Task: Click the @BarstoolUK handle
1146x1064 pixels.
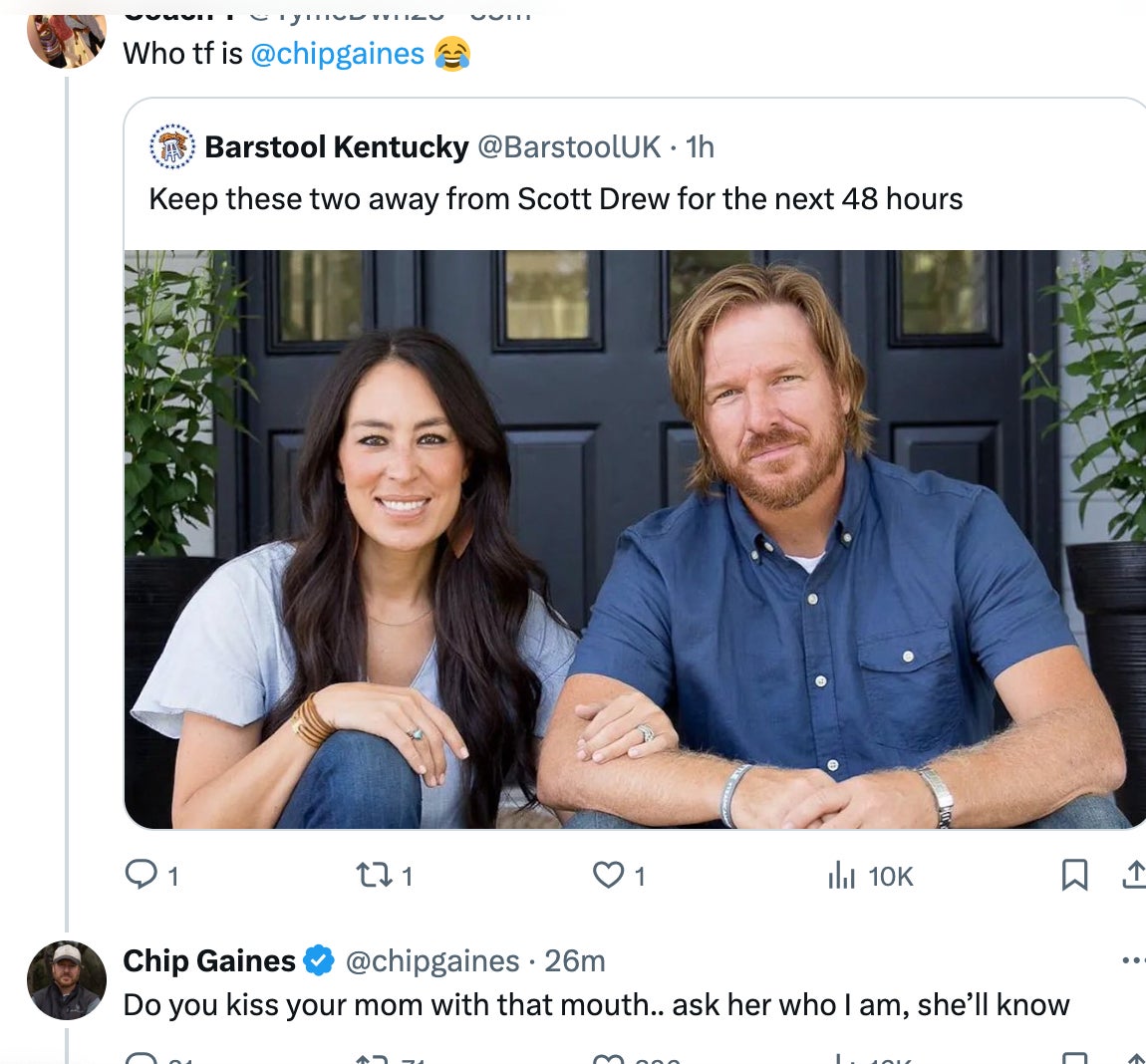Action: [569, 147]
